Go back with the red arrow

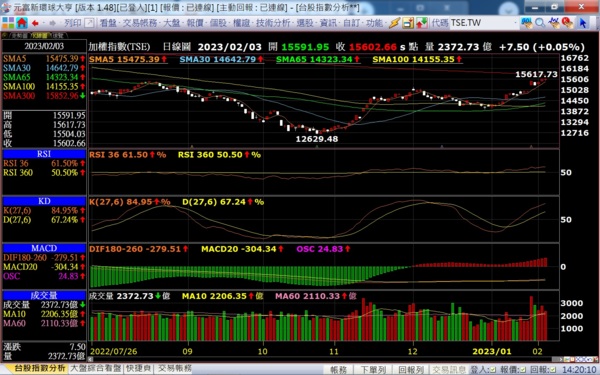(x=35, y=23)
